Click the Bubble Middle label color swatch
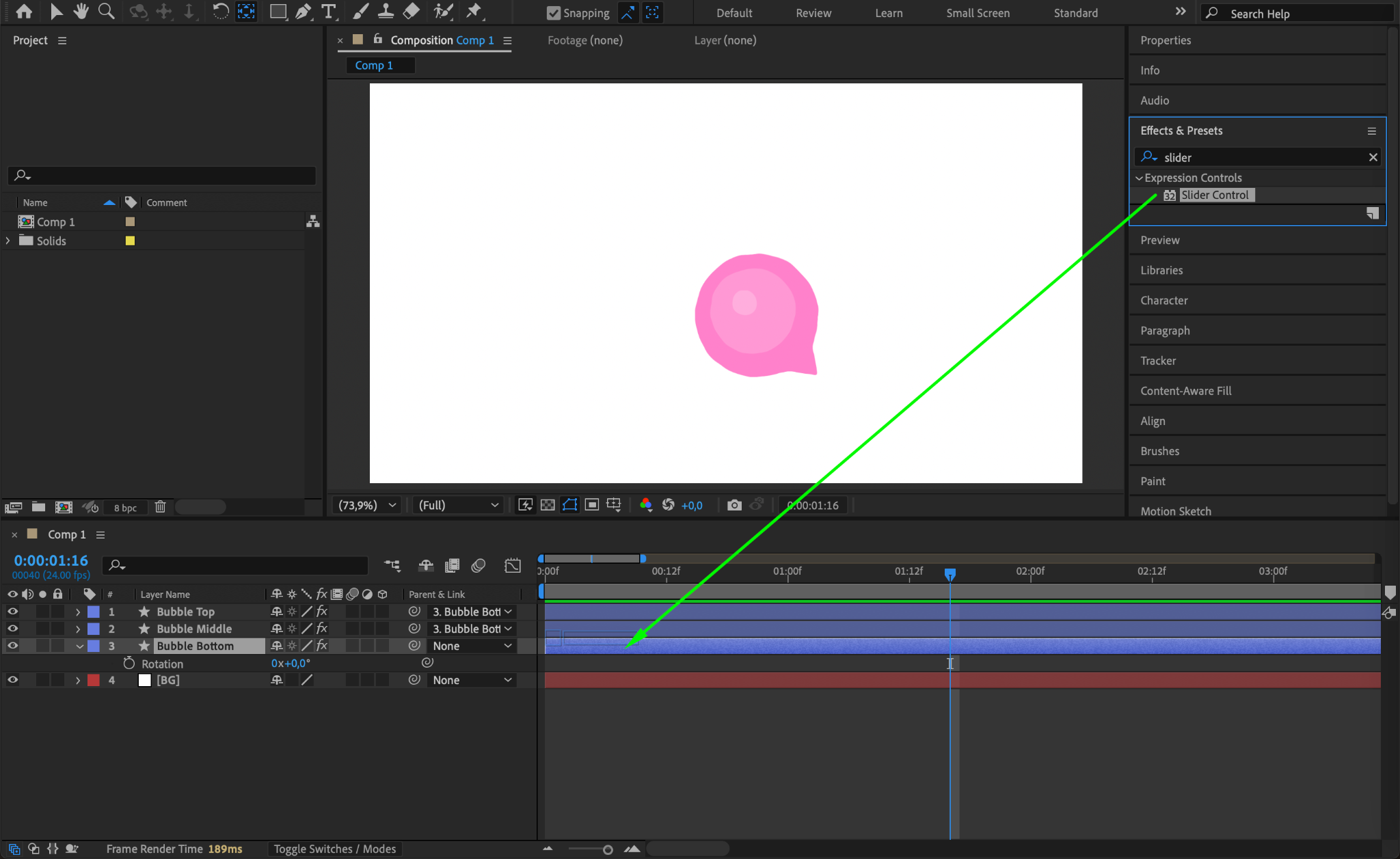 pos(94,629)
